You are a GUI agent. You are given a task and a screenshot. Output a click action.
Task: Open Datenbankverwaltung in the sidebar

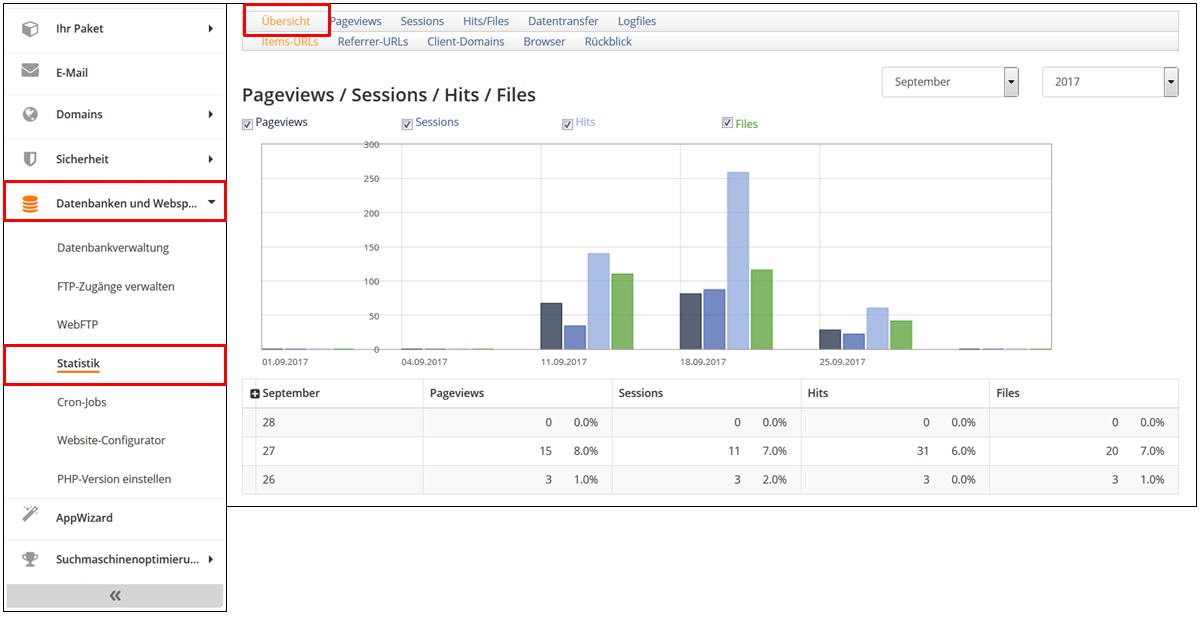pos(113,248)
